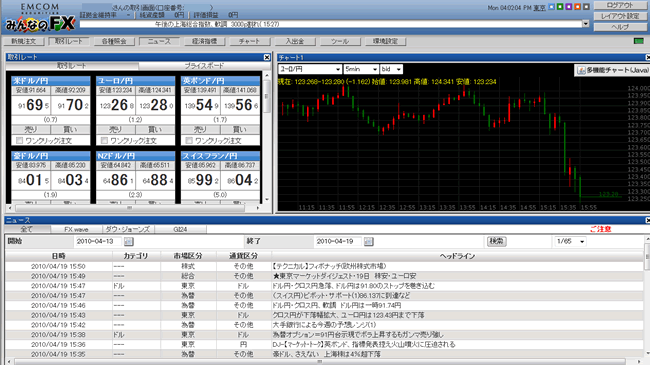The image size is (650, 365).
Task: Select the FX wave news tab
Action: pos(76,229)
